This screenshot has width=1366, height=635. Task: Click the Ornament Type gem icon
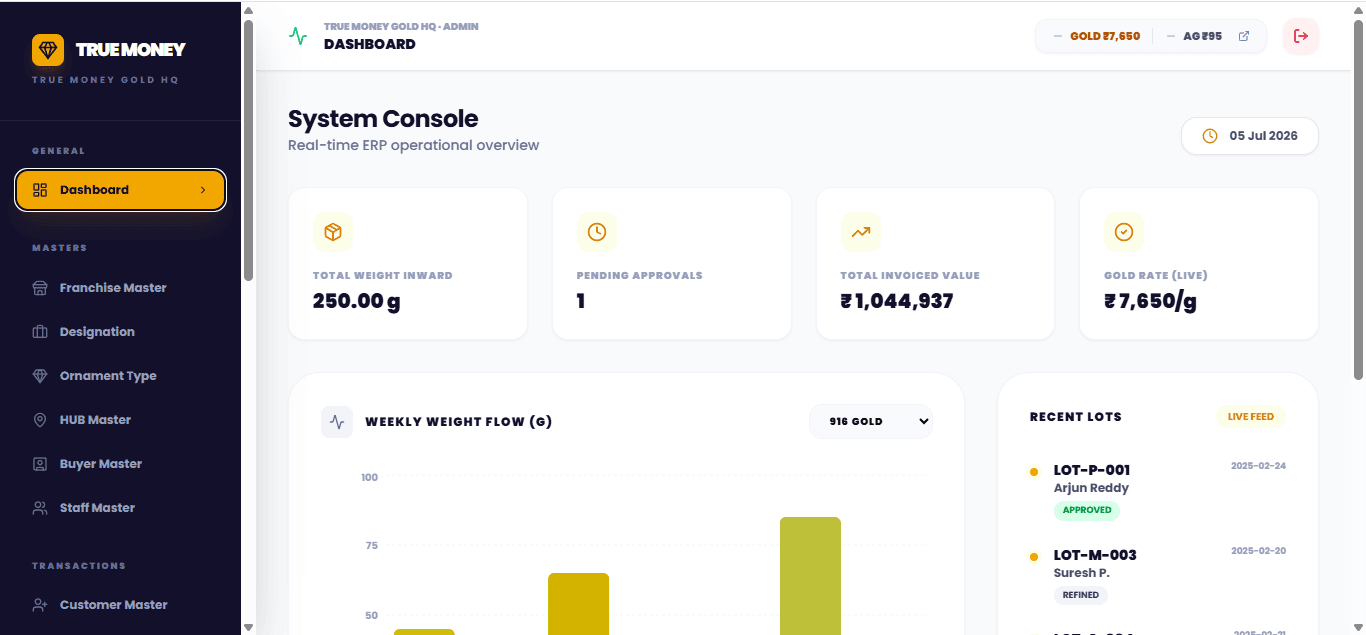[40, 376]
